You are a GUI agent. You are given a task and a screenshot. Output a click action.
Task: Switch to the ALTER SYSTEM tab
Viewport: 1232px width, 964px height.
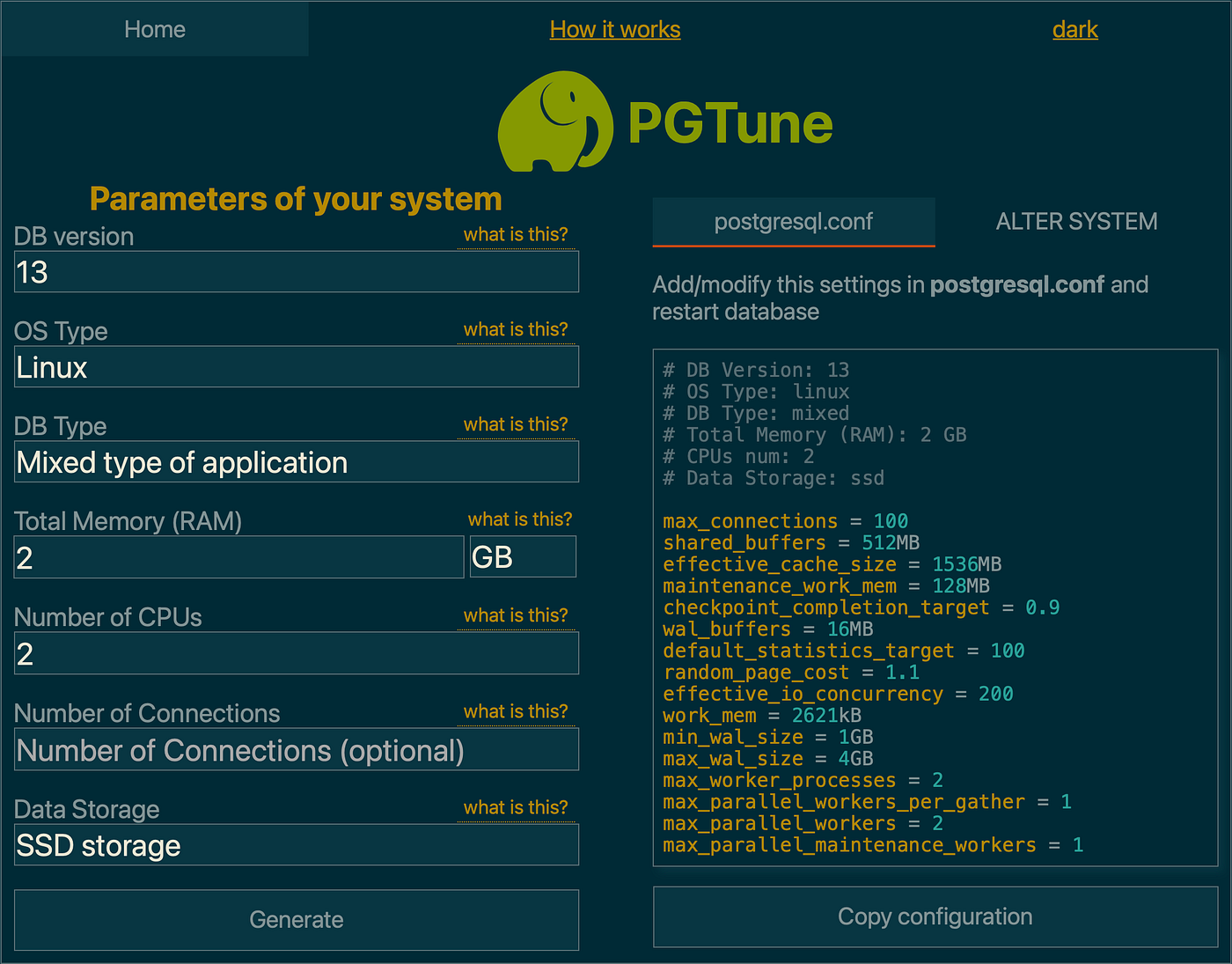pyautogui.click(x=1075, y=221)
